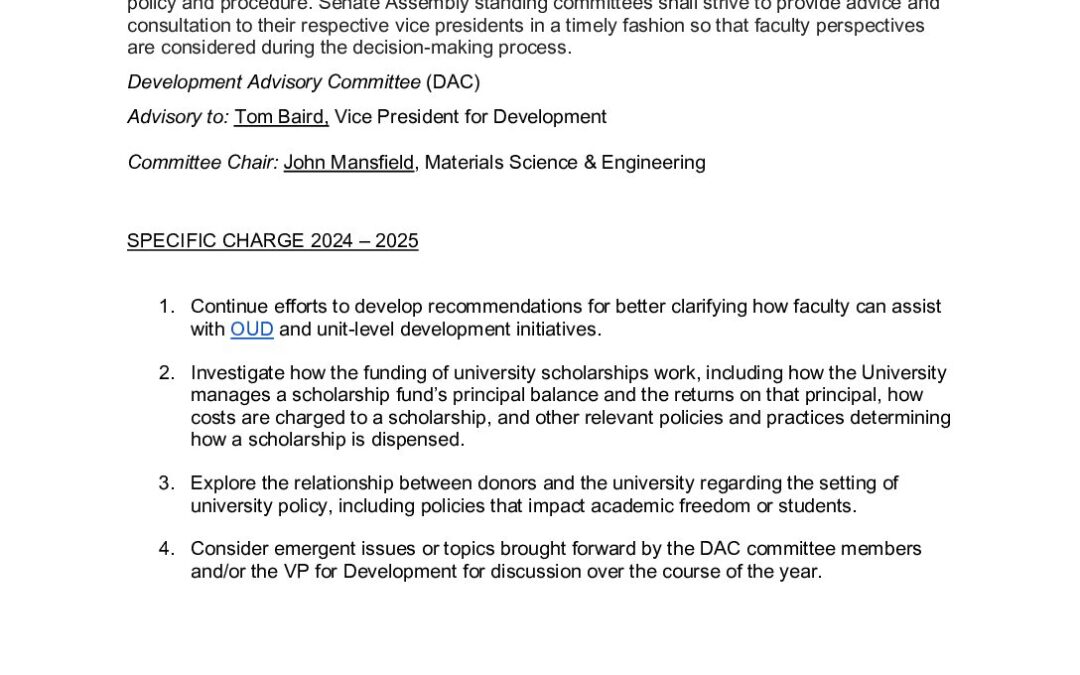Open the OUD hyperlink
The width and height of the screenshot is (1080, 675).
tap(251, 329)
